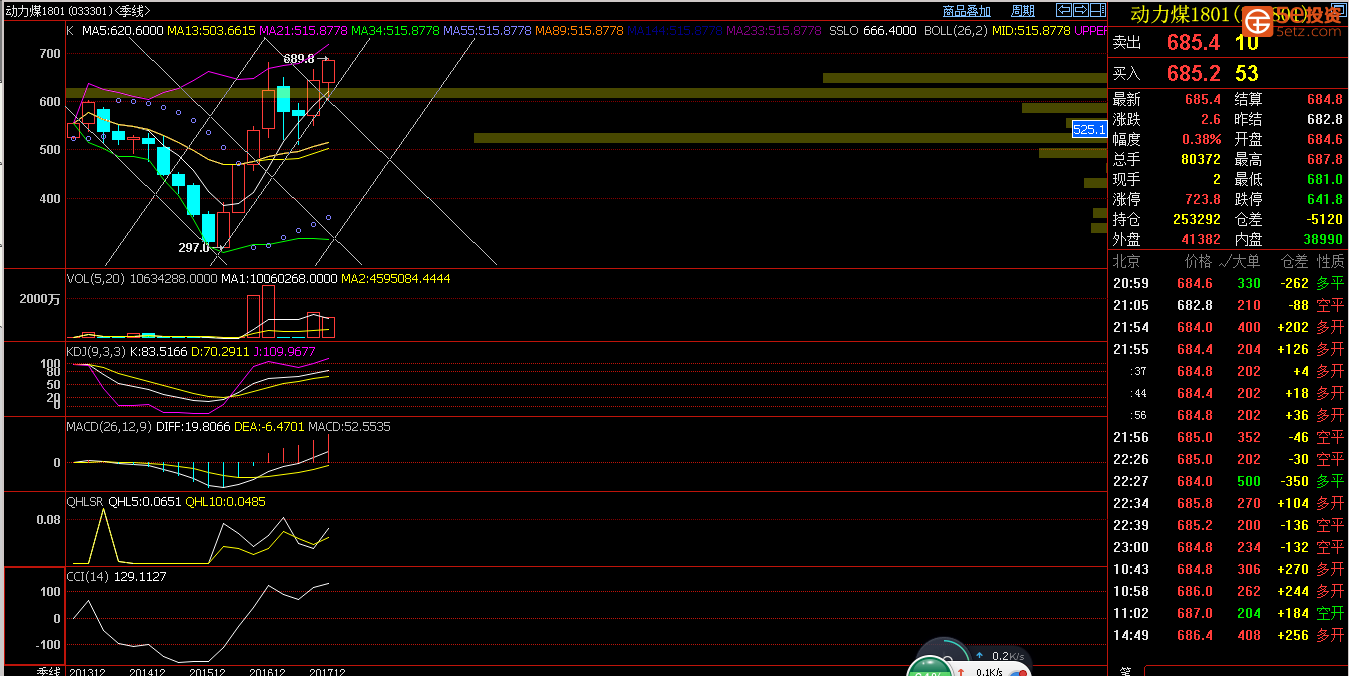Click the 最低 value 681.0
Screen dimensions: 1349x676
[x=1325, y=180]
